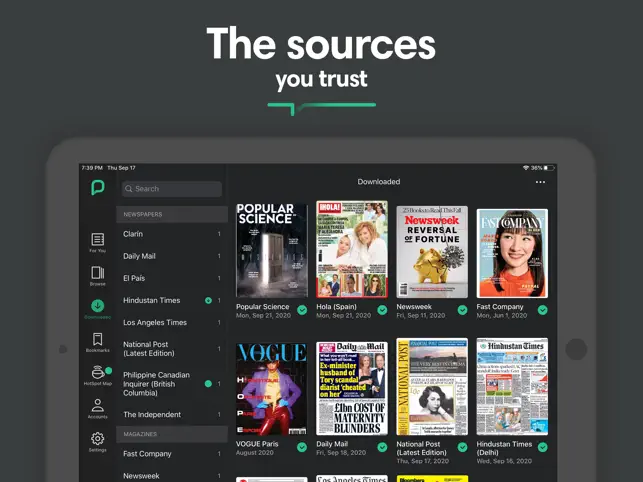Open the Fast Company cover
The height and width of the screenshot is (482, 643).
click(512, 253)
